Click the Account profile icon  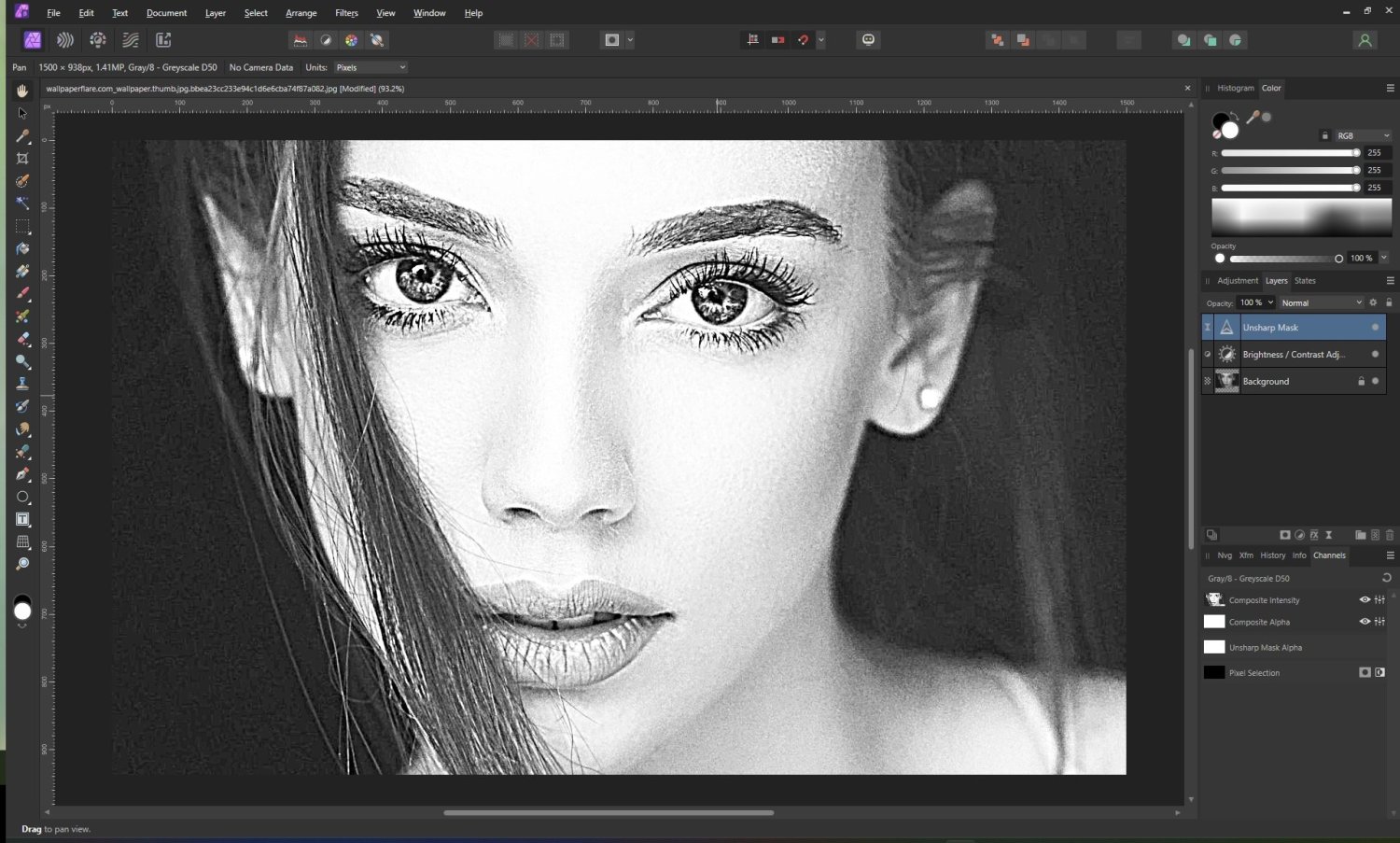tap(1365, 40)
